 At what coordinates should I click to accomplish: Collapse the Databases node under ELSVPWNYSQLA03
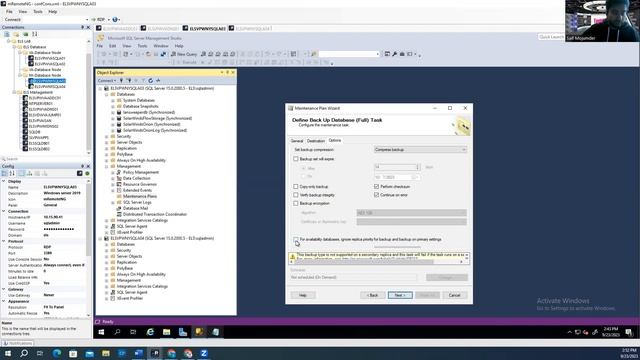107,94
